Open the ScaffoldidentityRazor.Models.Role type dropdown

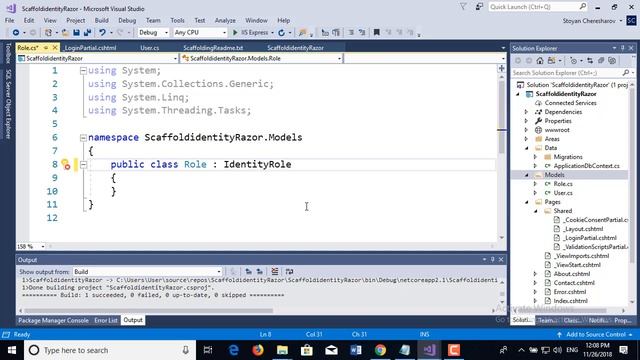tap(262, 58)
